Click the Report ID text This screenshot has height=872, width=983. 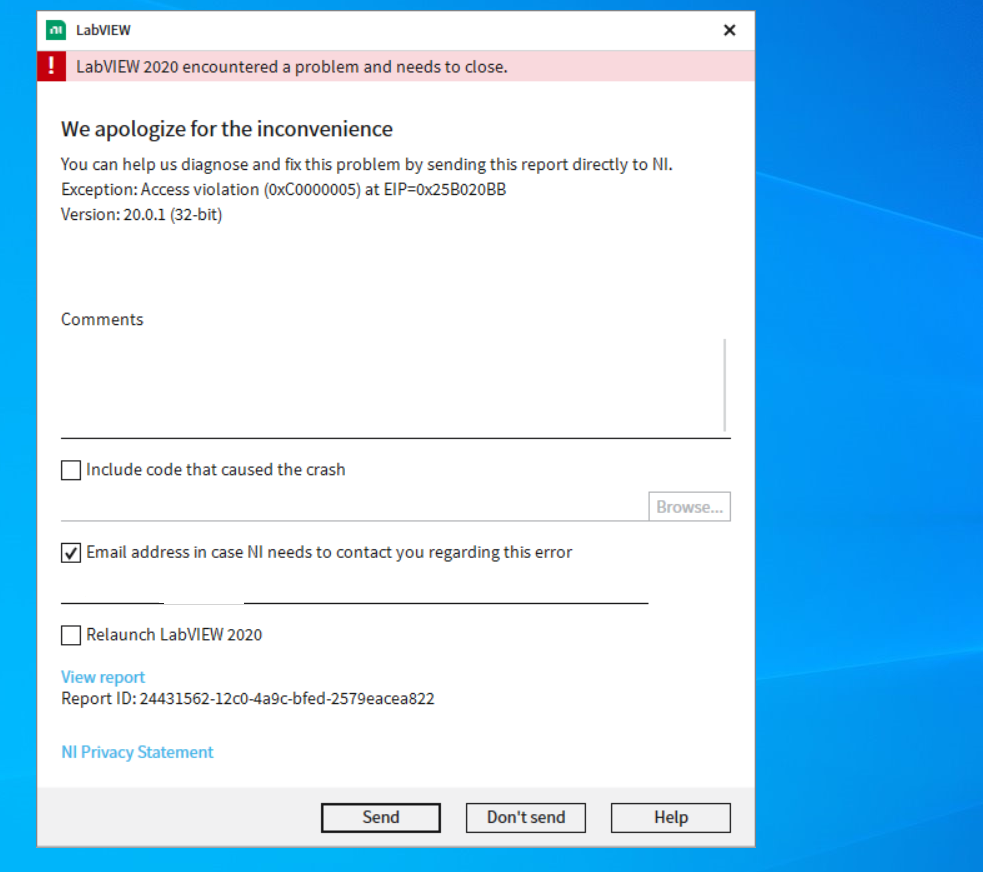248,699
